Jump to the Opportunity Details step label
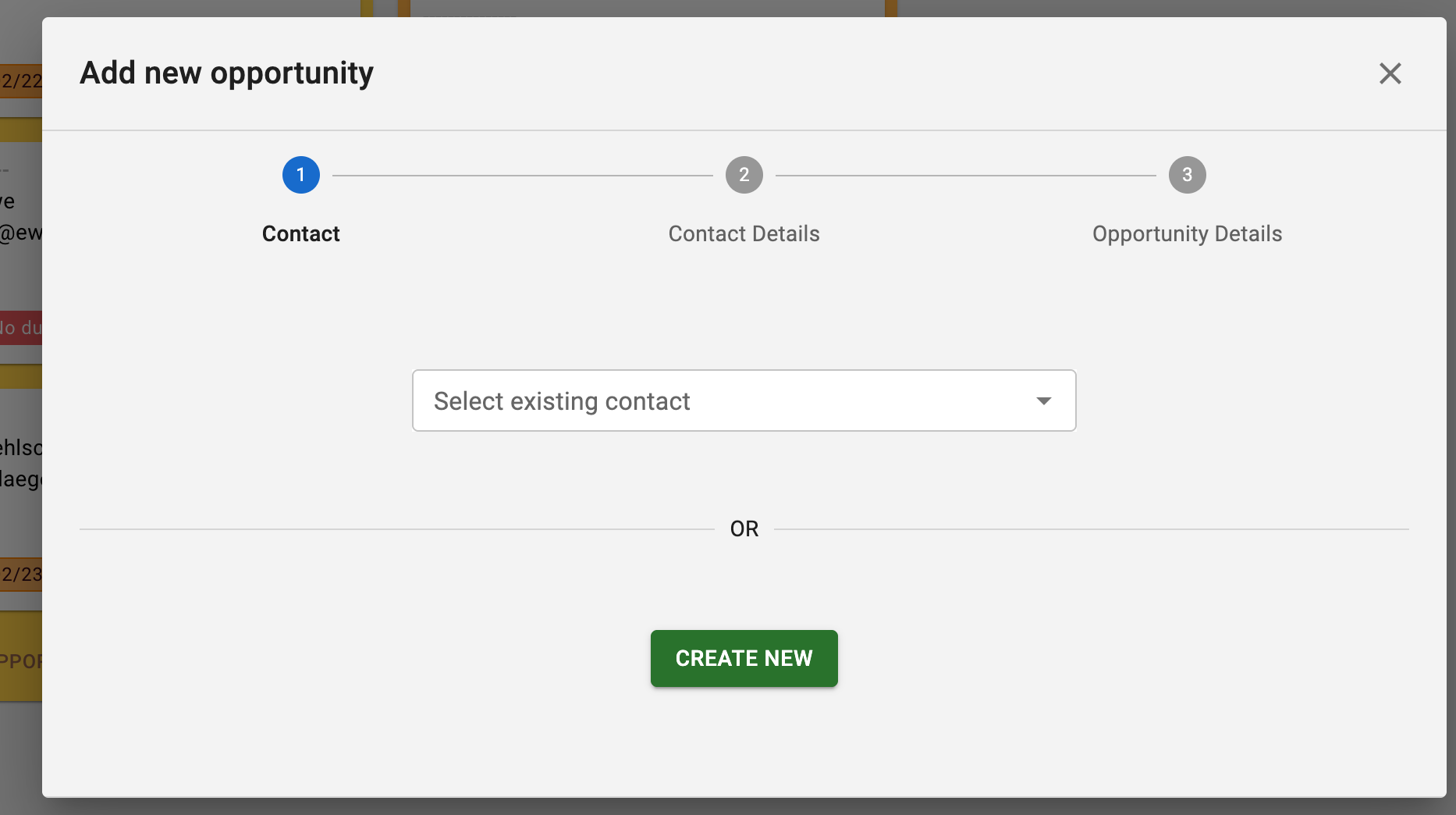The image size is (1456, 815). (x=1187, y=233)
